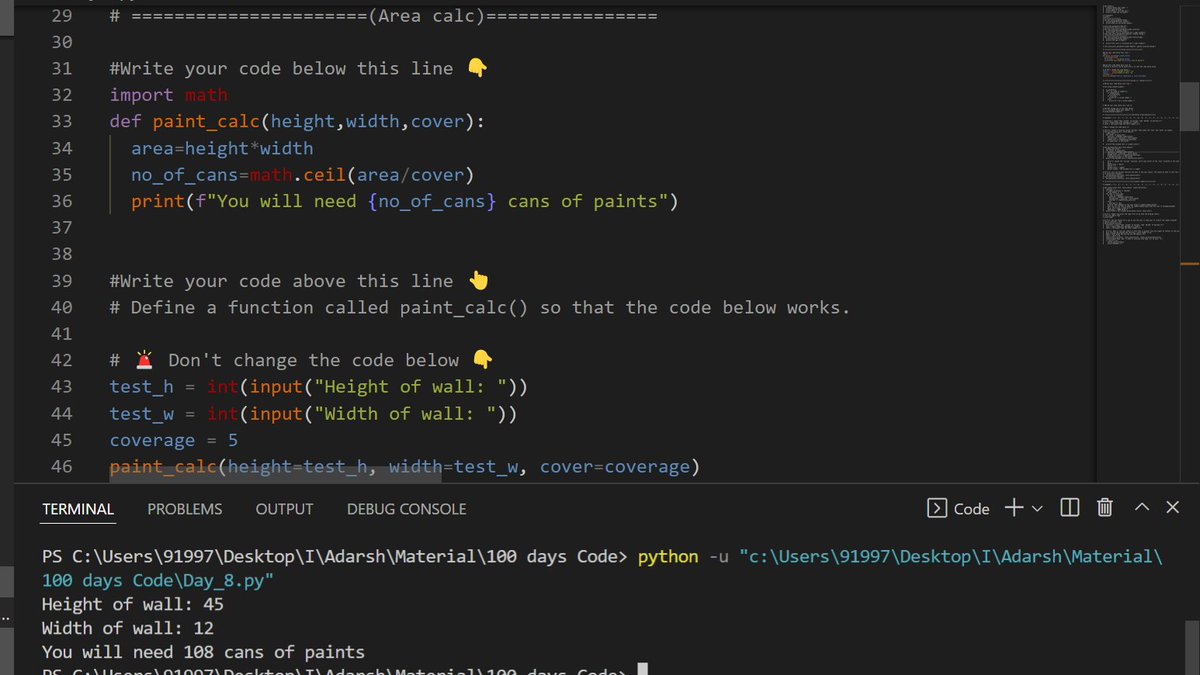The width and height of the screenshot is (1200, 675).
Task: Open a new terminal with the plus icon
Action: [x=1013, y=508]
